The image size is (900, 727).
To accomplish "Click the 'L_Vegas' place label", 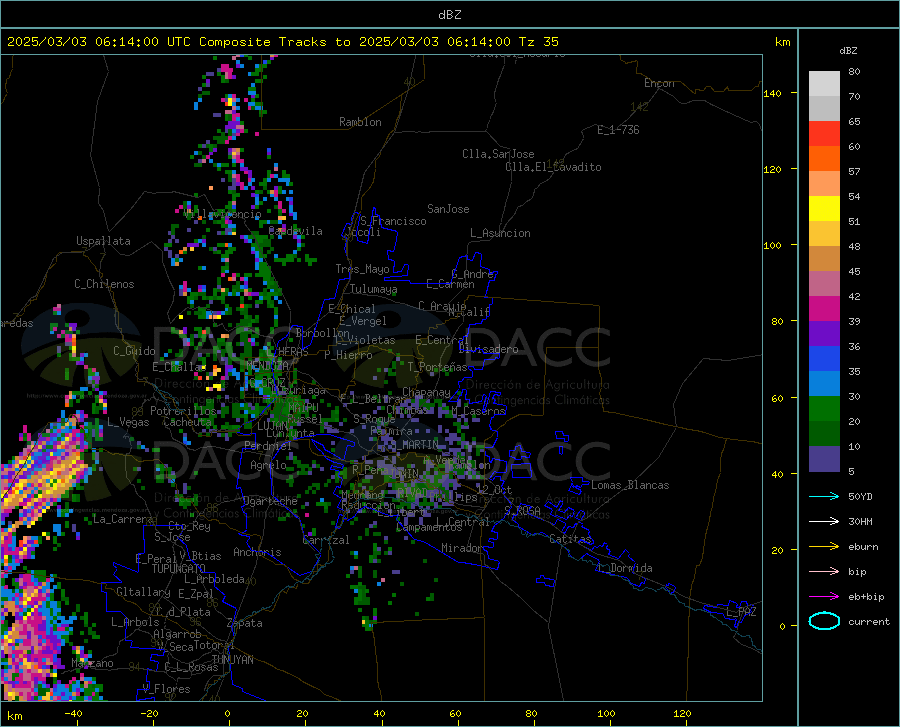I will pos(128,422).
